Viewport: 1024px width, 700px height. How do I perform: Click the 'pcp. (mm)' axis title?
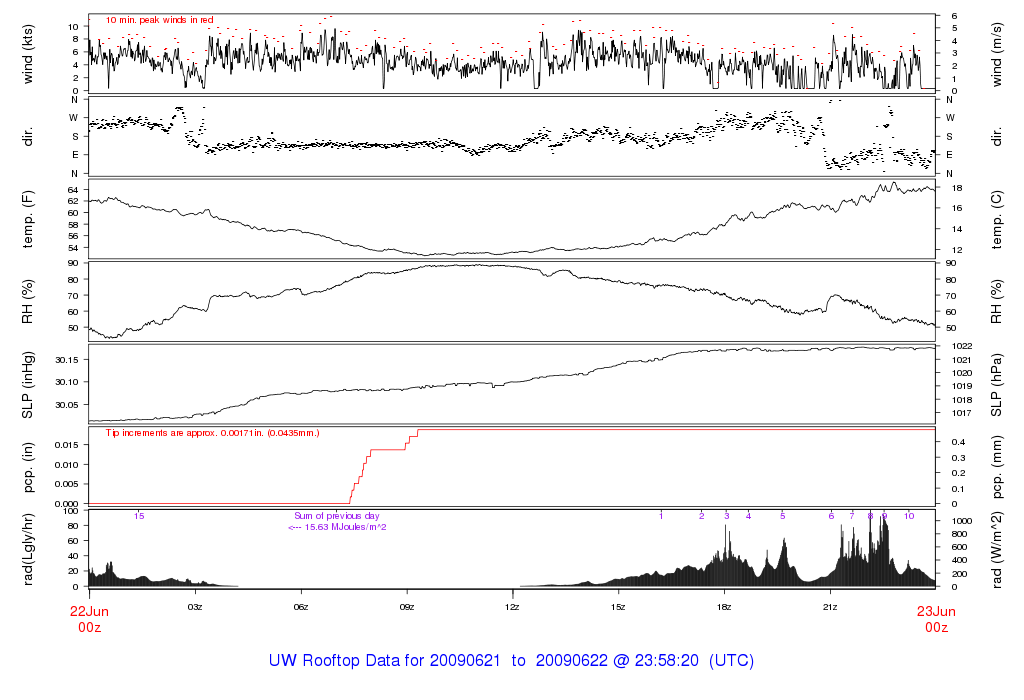pyautogui.click(x=997, y=467)
